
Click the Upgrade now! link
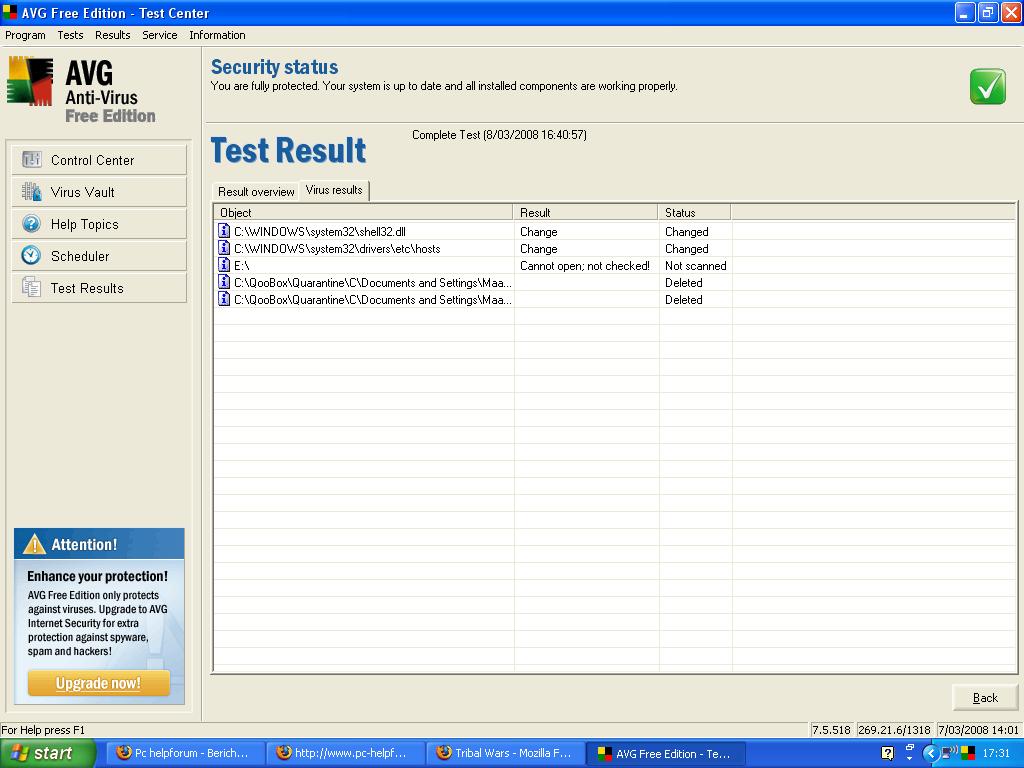click(x=98, y=683)
